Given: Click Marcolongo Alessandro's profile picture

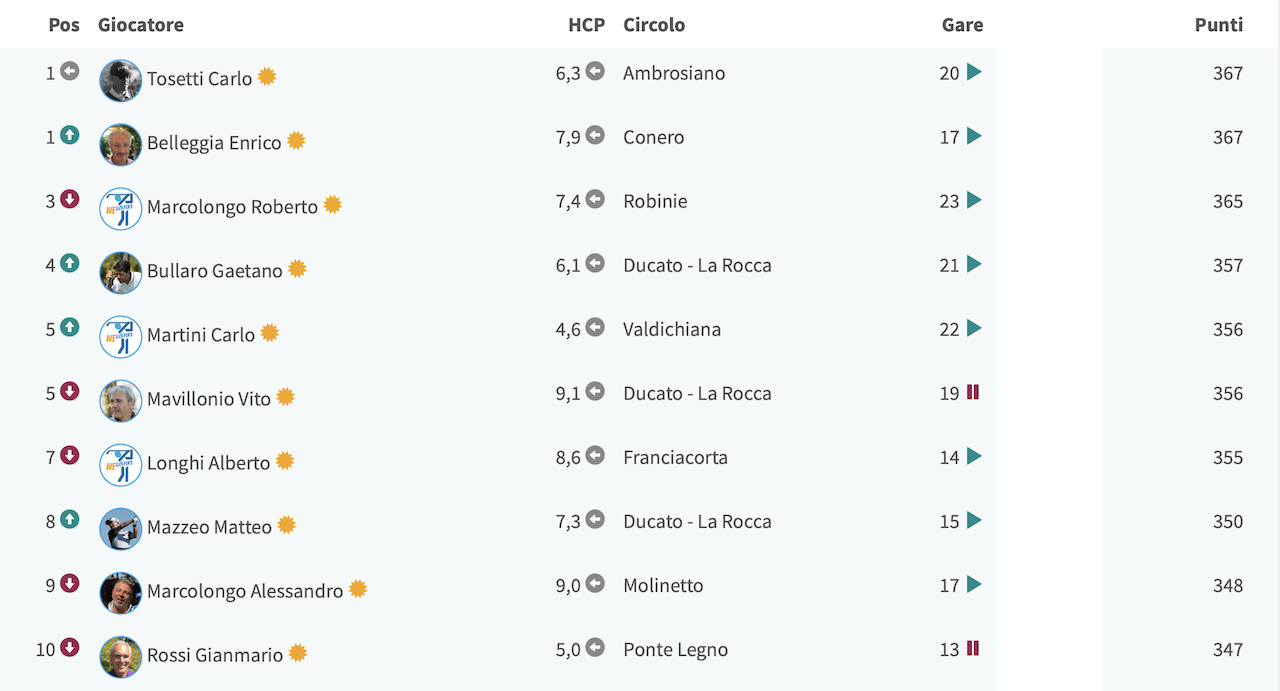Looking at the screenshot, I should pos(121,593).
